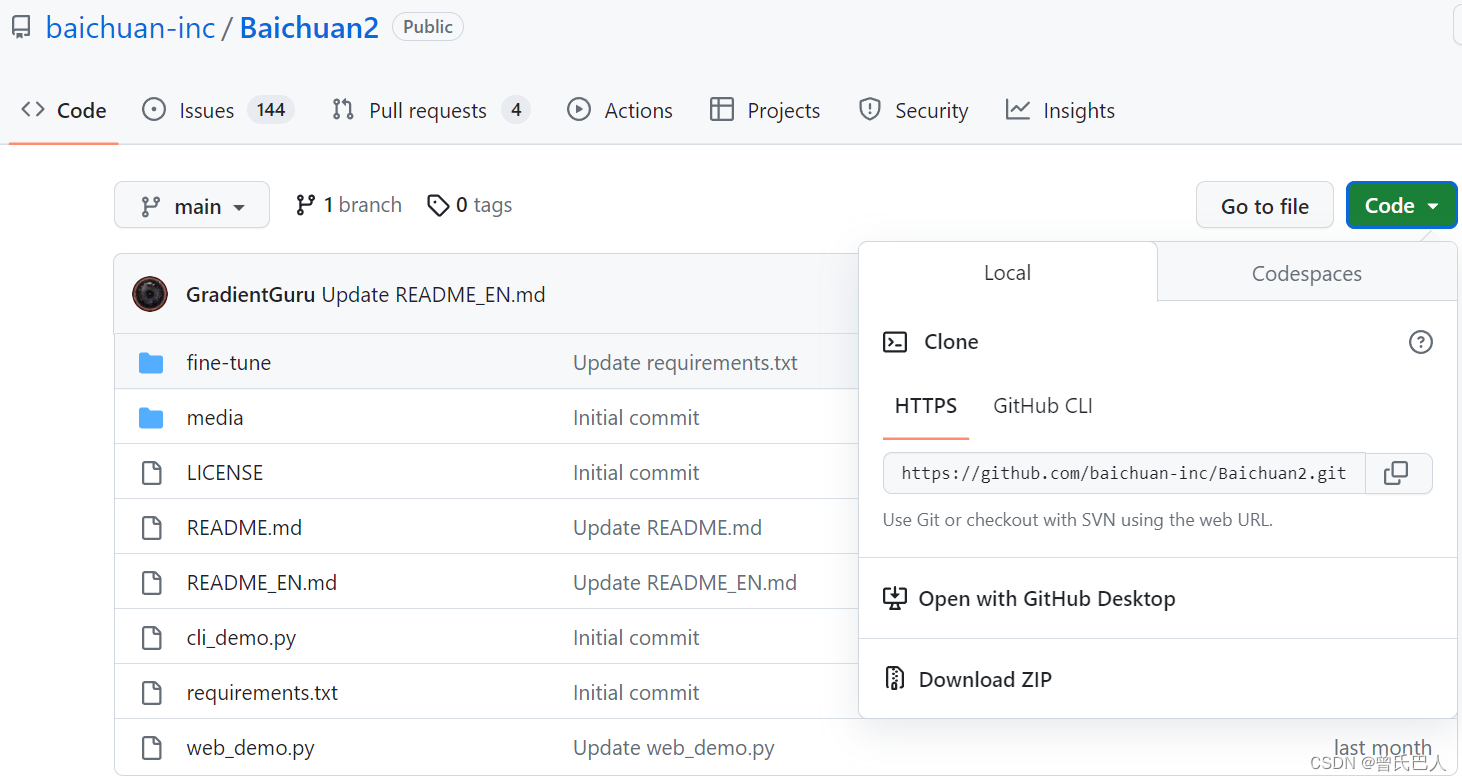1462x781 pixels.
Task: Click the Issues count badge 144
Action: point(271,110)
